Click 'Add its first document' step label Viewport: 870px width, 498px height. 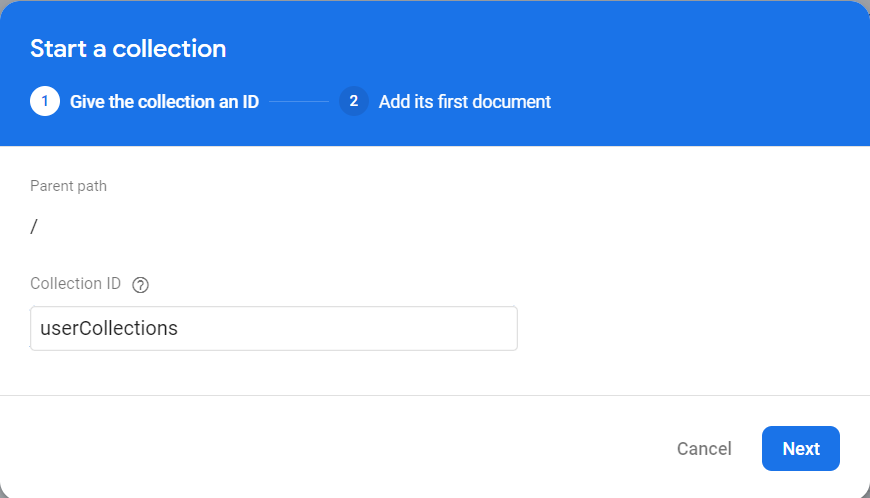tap(464, 101)
